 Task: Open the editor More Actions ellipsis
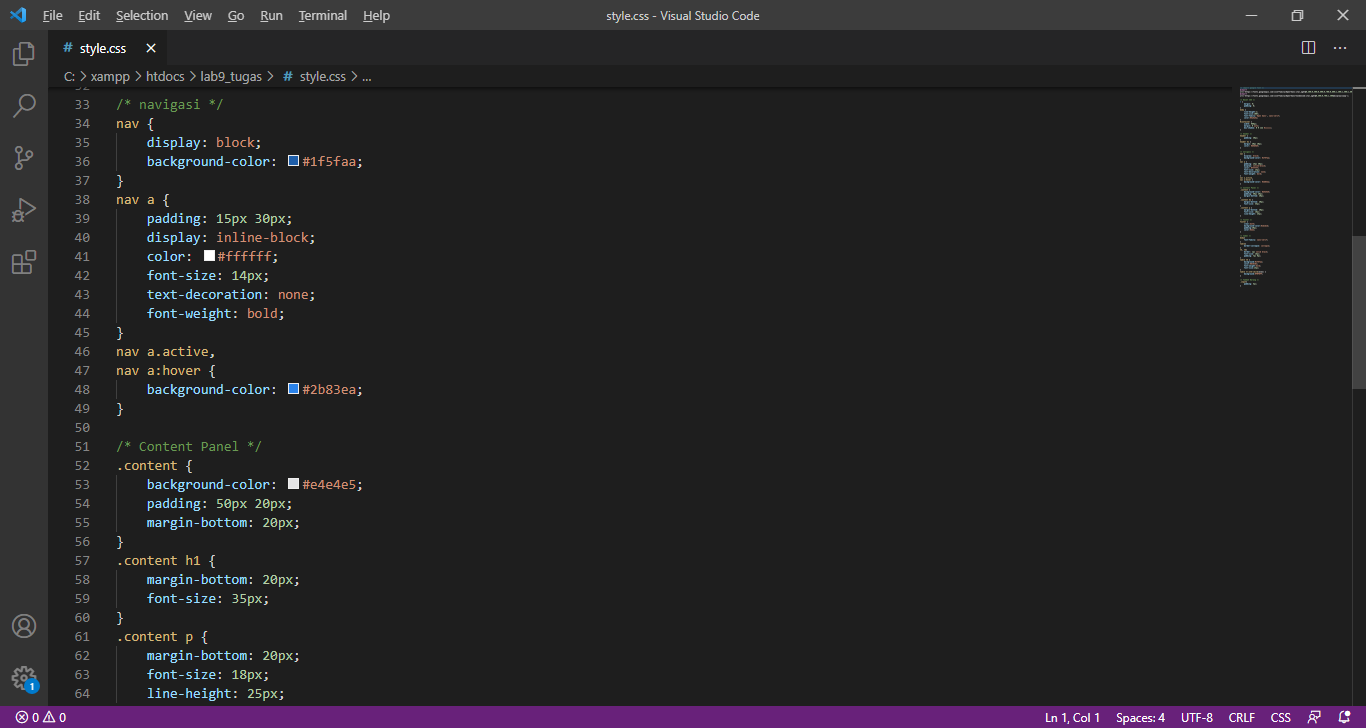(x=1340, y=48)
